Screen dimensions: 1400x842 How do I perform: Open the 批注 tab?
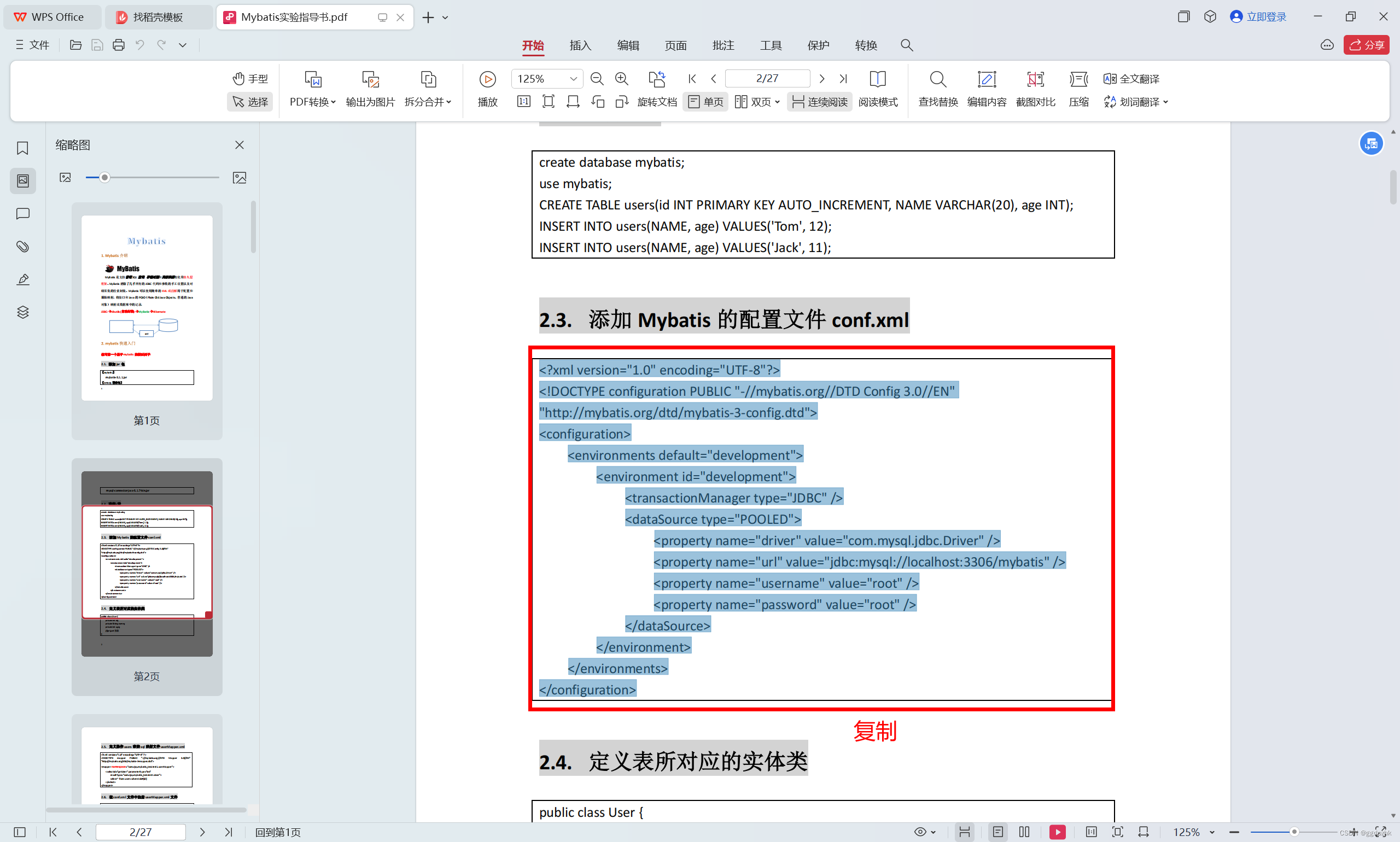pos(724,45)
